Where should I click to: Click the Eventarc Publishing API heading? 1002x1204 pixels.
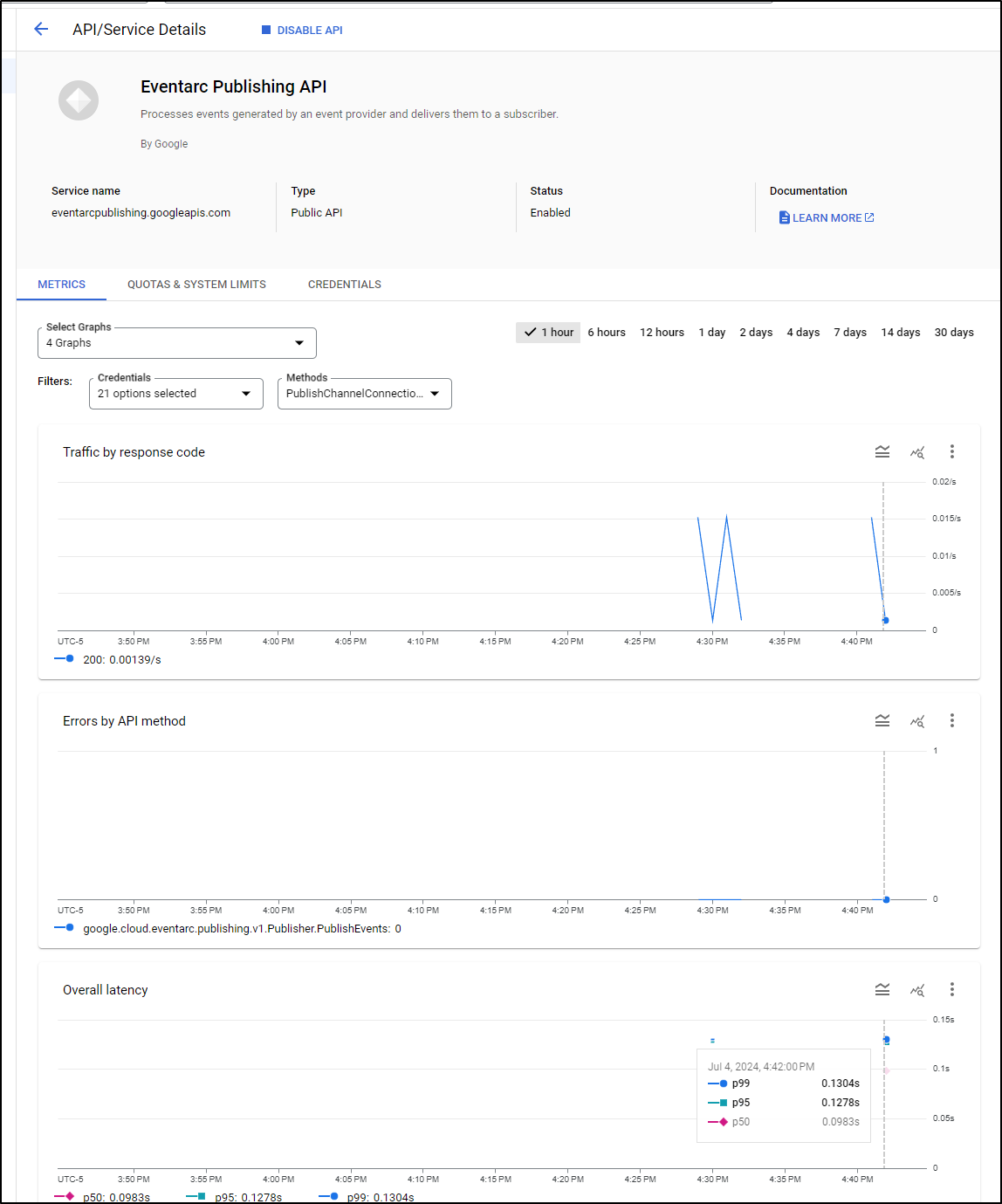click(x=234, y=86)
